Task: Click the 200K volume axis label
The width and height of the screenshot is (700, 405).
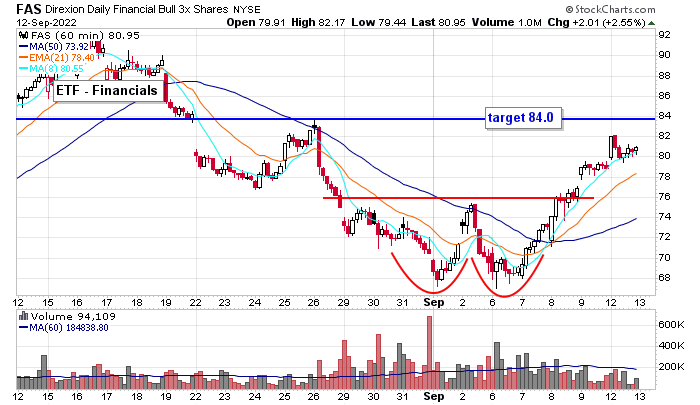Action: point(671,367)
